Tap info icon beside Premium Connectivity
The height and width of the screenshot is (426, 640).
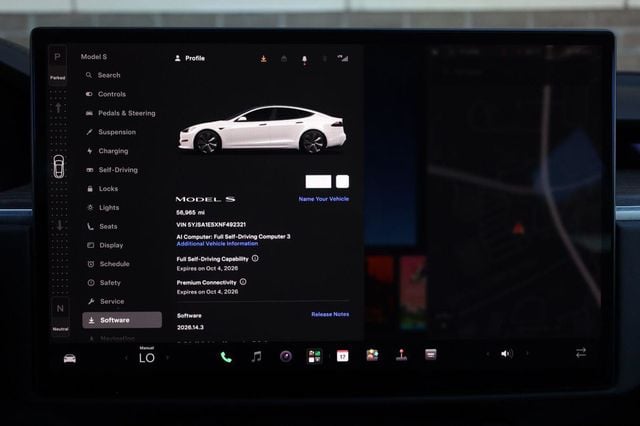click(x=243, y=282)
